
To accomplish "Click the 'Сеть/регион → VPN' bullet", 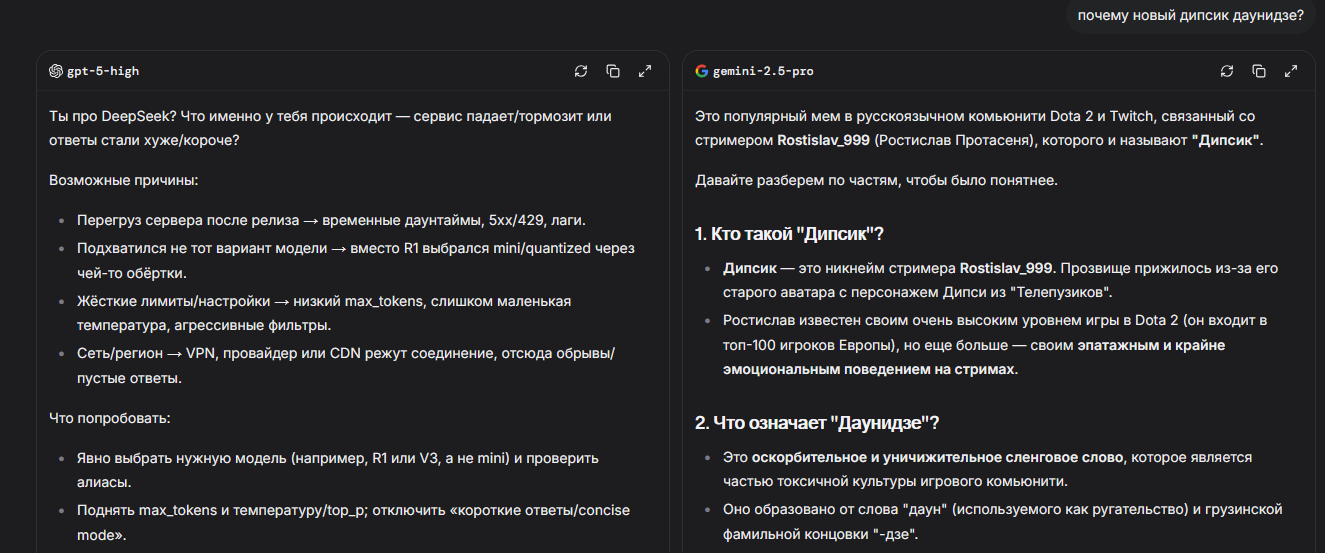I will 346,354.
